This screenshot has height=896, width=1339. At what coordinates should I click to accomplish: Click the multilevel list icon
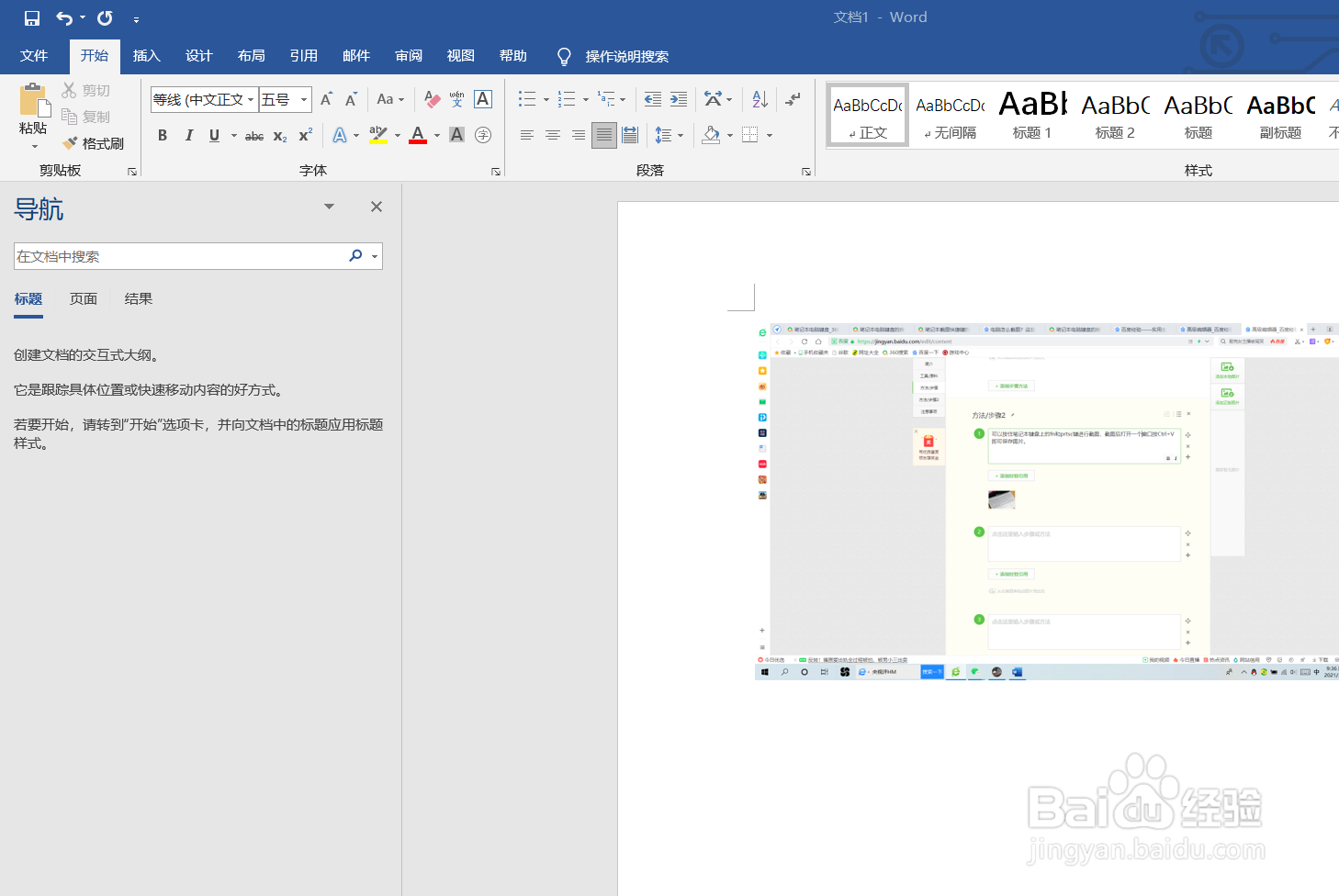click(606, 99)
